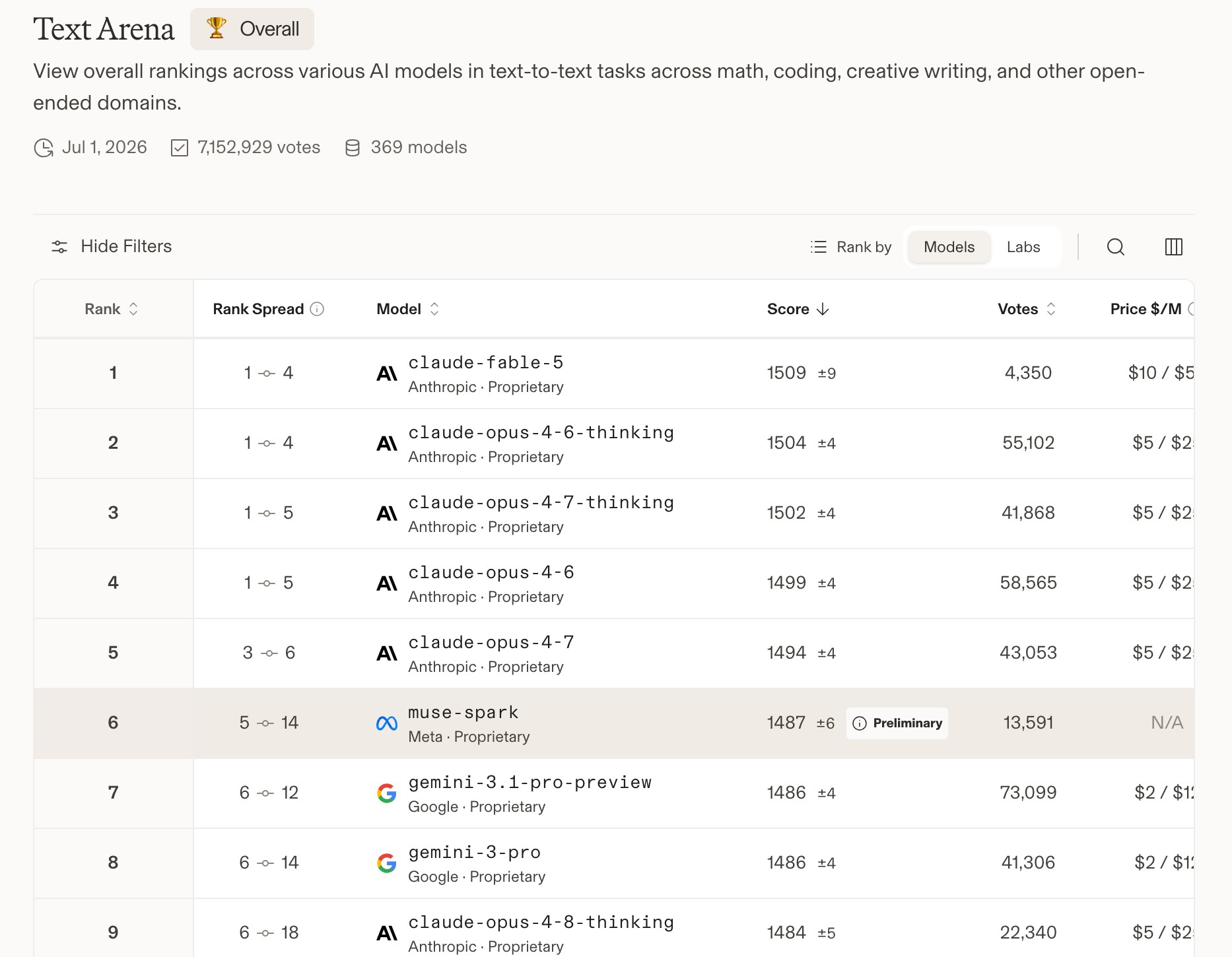Viewport: 1232px width, 957px height.
Task: Sort by Score descending arrow
Action: pyautogui.click(x=823, y=309)
